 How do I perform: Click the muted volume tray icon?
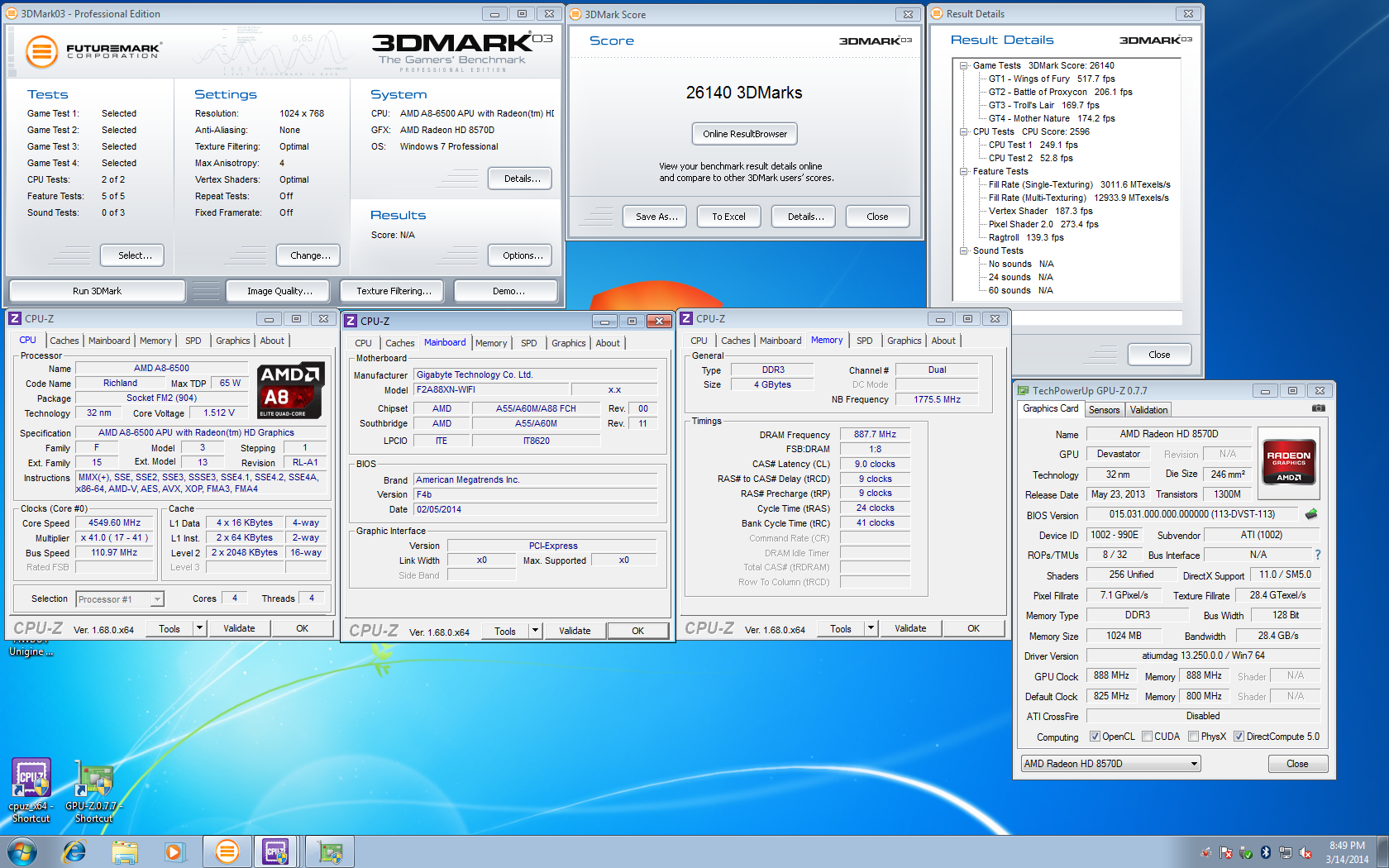click(1305, 852)
